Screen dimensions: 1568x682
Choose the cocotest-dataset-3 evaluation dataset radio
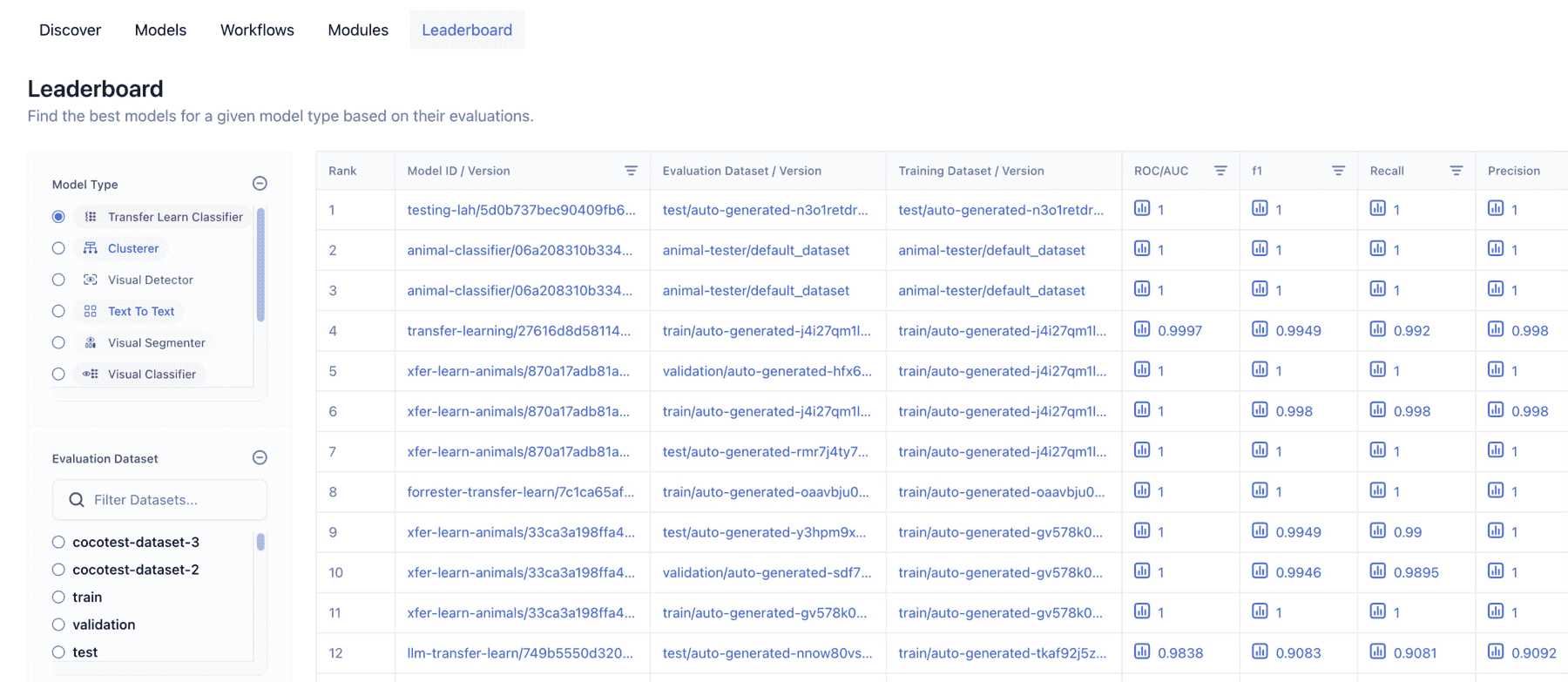(58, 542)
